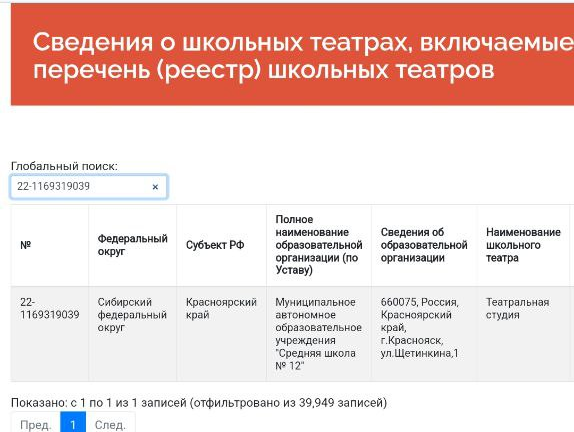
Task: Click the global search input containing 22-1169319039
Action: pyautogui.click(x=89, y=187)
